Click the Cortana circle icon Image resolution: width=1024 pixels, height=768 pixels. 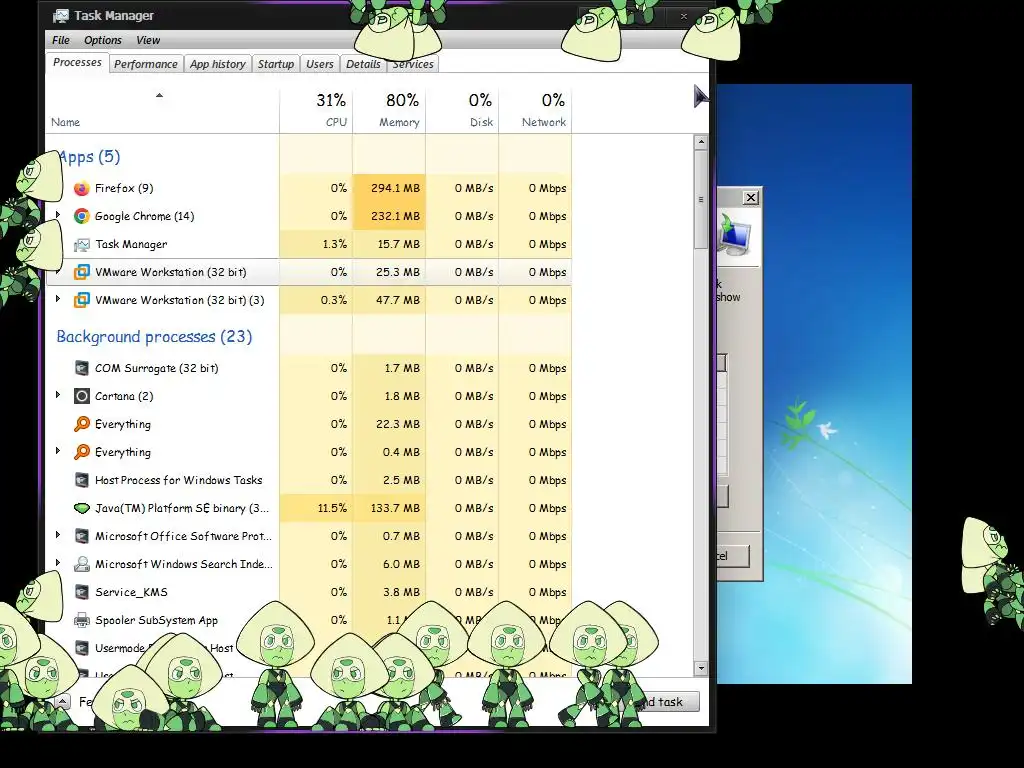[x=82, y=396]
